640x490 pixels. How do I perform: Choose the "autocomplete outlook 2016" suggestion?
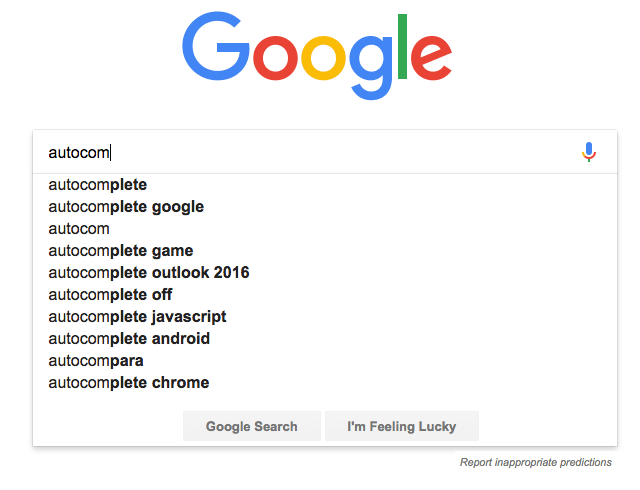(149, 273)
